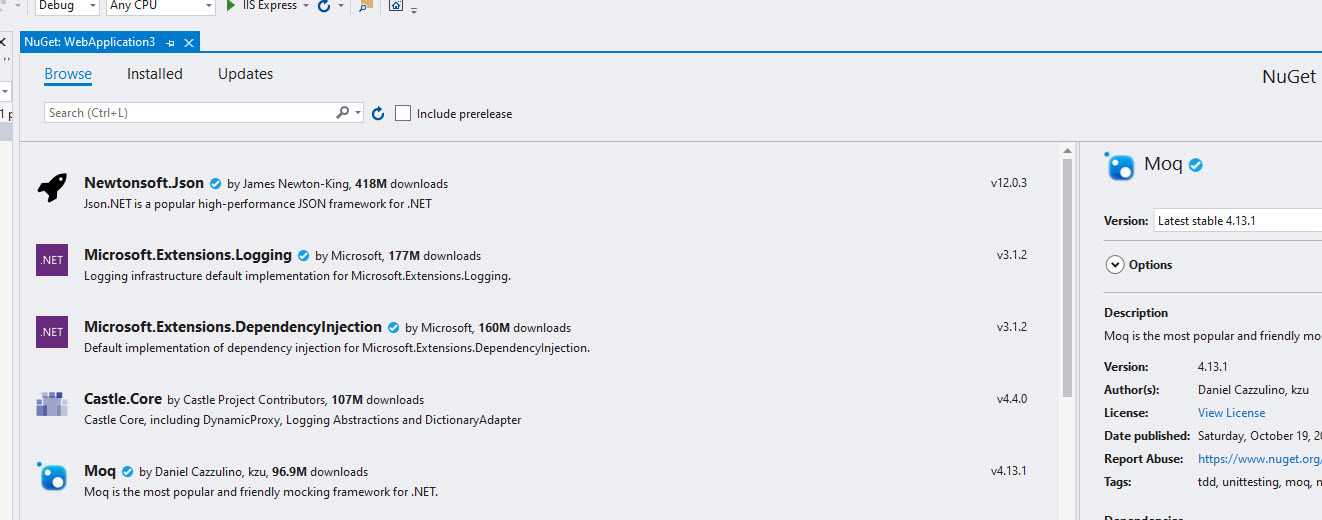Click the scroll-up arrow of the package list
Viewport: 1322px width, 520px height.
1067,151
